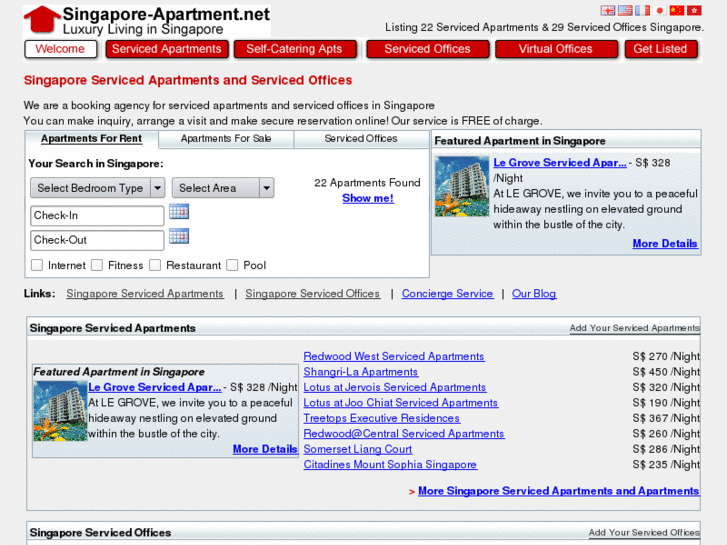Screen dimensions: 727x545
Task: Open the Check-Out calendar picker icon
Action: point(179,236)
